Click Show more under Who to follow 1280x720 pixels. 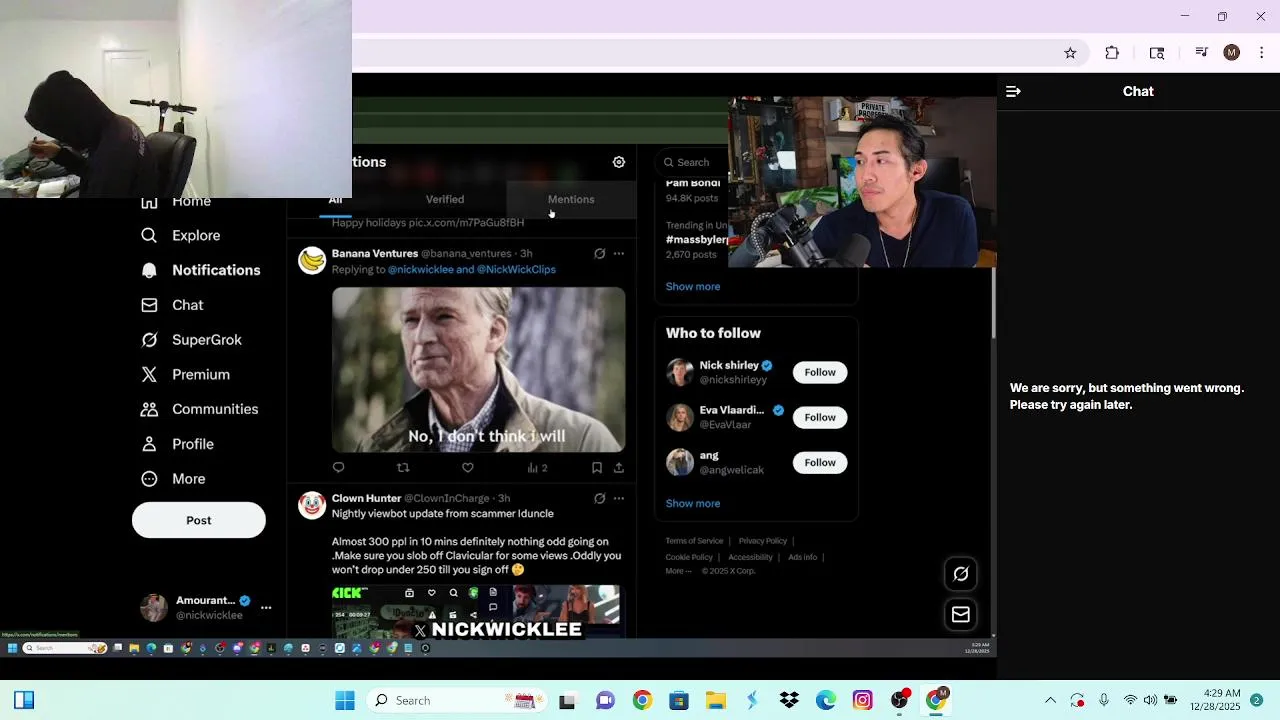pyautogui.click(x=693, y=503)
